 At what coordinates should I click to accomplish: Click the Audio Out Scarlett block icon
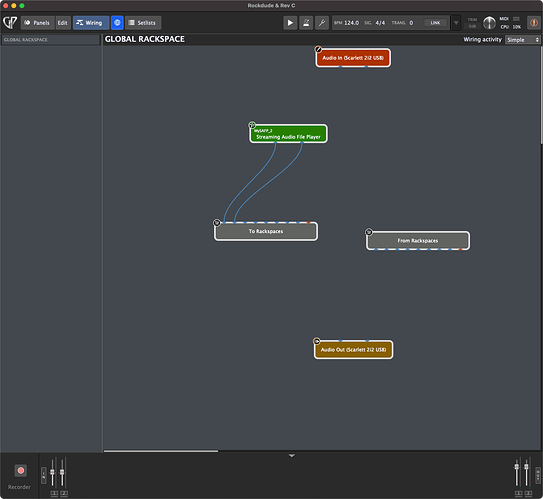coord(317,341)
